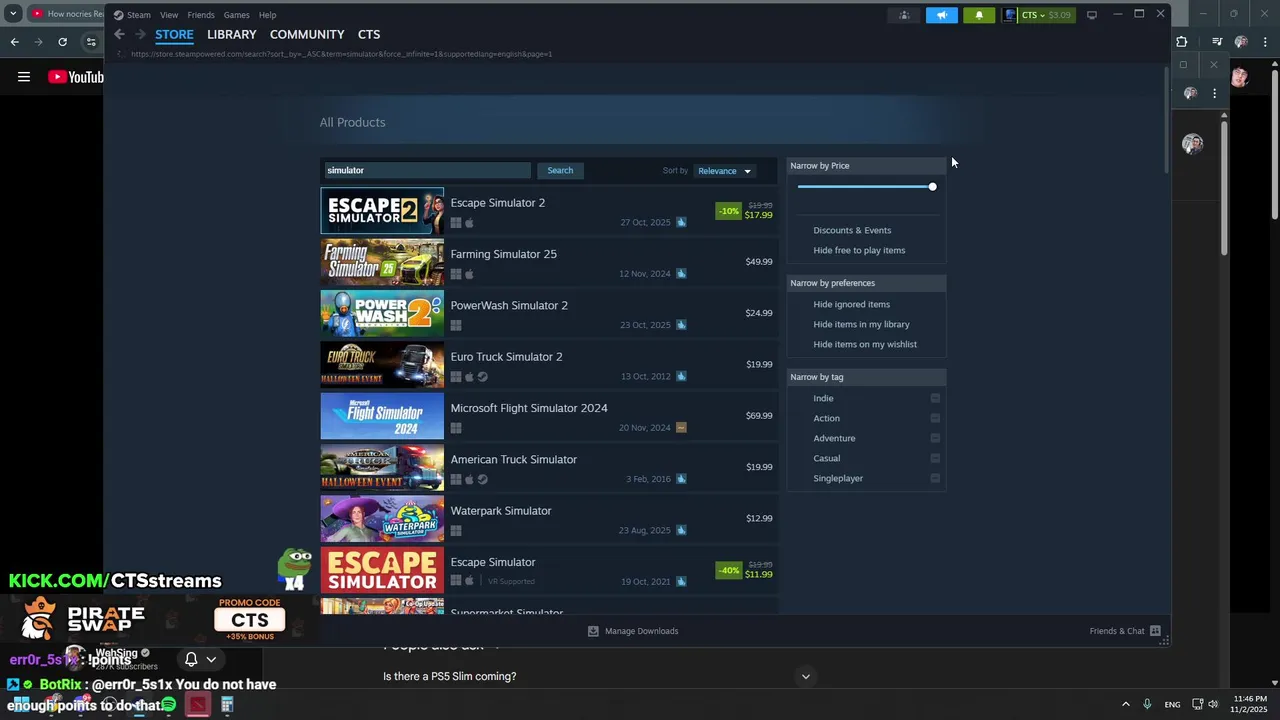Open Spotify from the taskbar
Viewport: 1280px width, 720px height.
(x=168, y=705)
